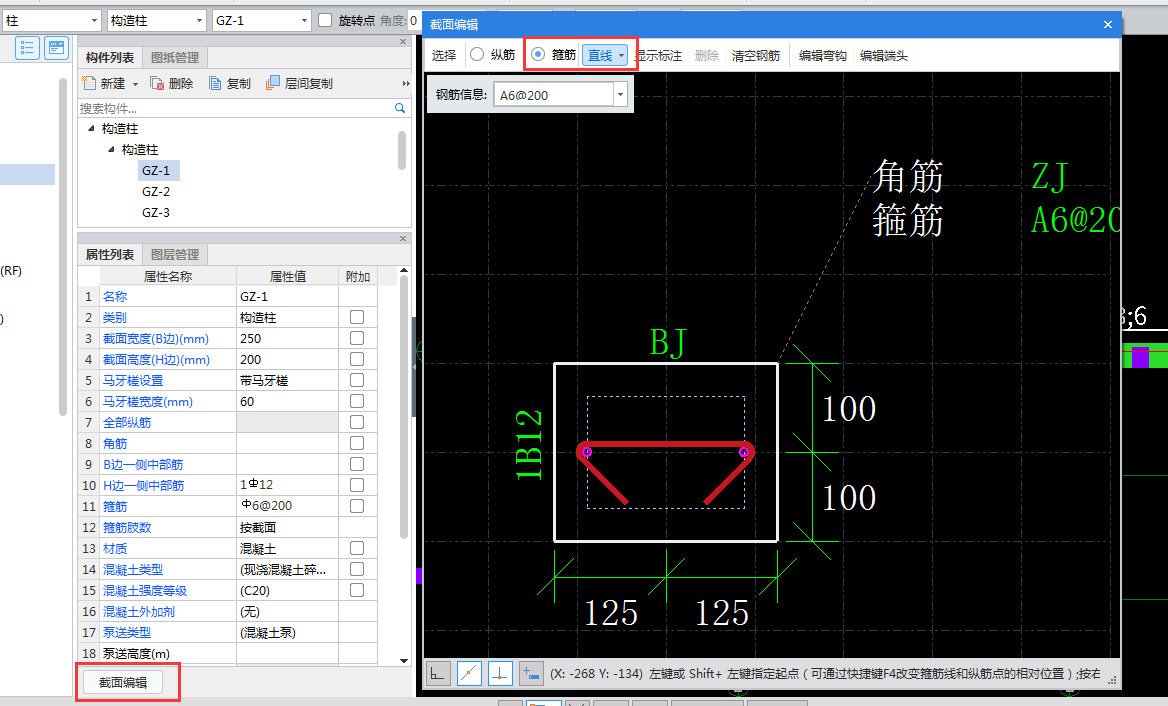Open the GZ-1 component dropdown
Screen dimensions: 1168x706
coord(304,21)
